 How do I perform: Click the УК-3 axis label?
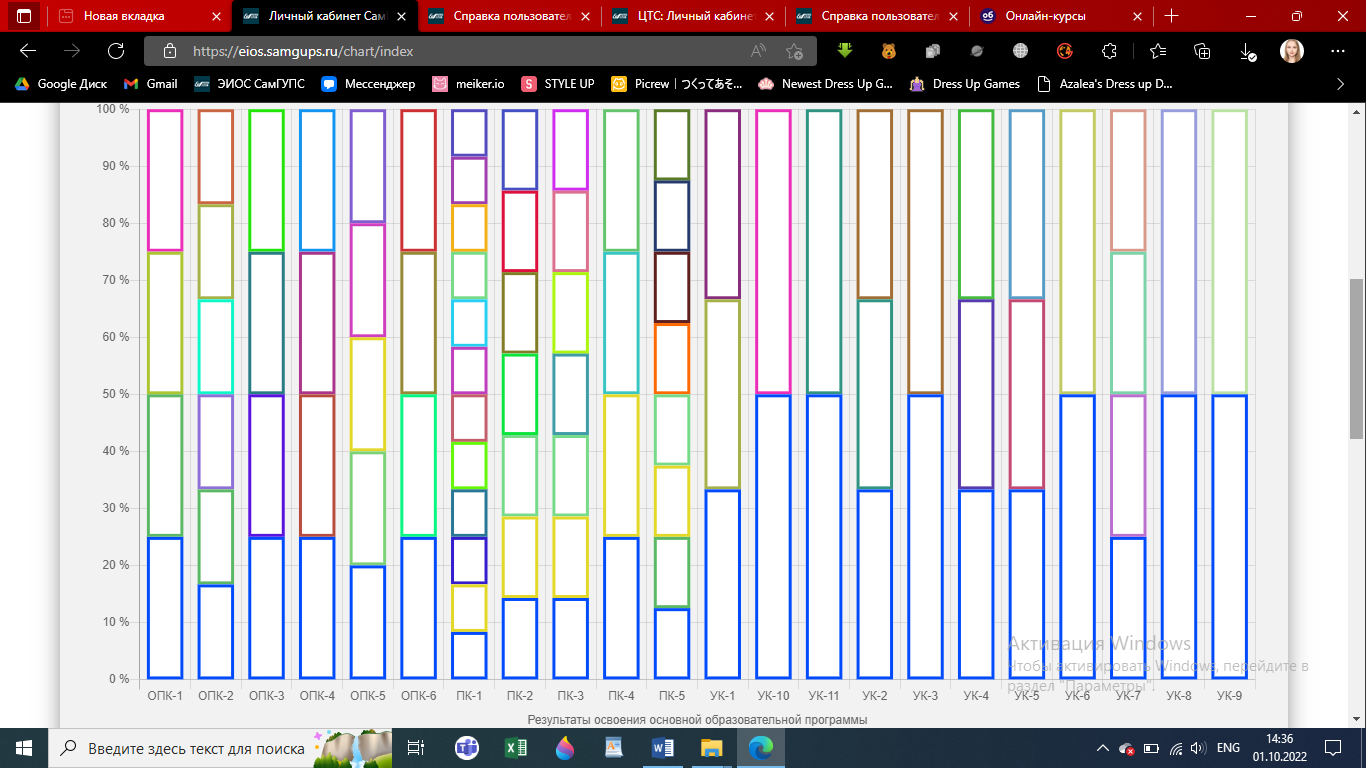click(x=925, y=695)
